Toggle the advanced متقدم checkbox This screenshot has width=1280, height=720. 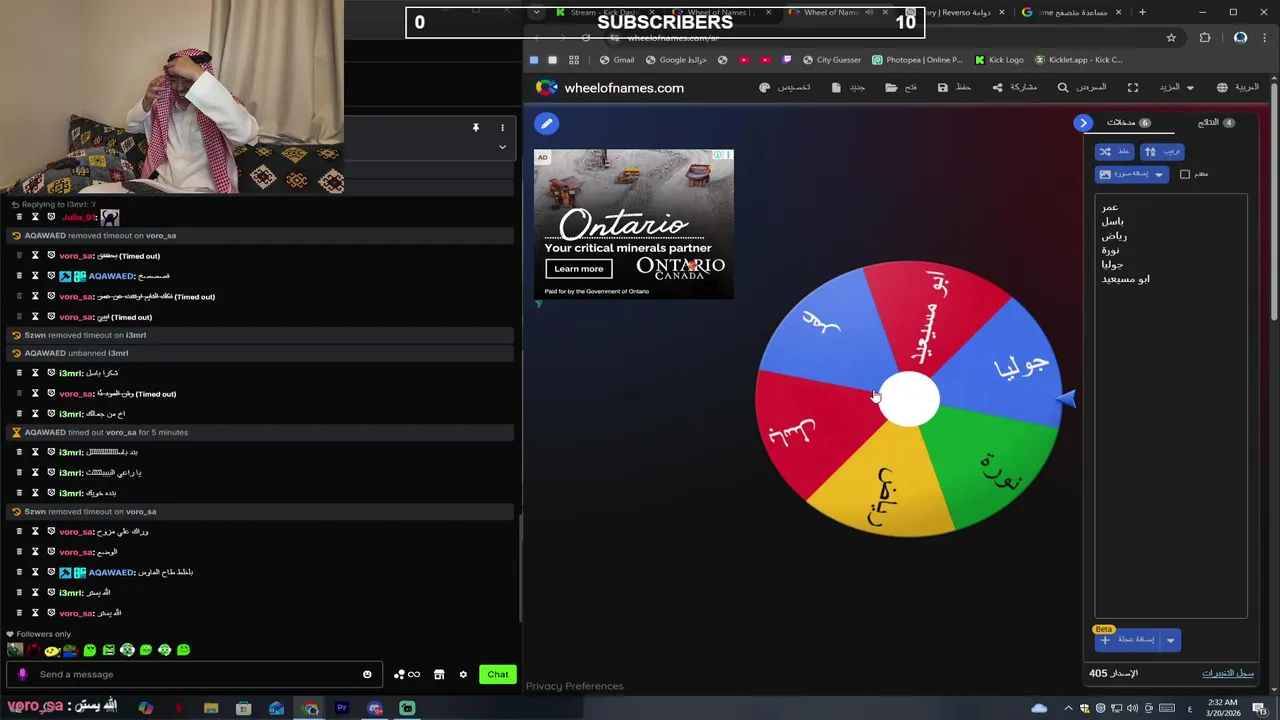coord(1185,174)
